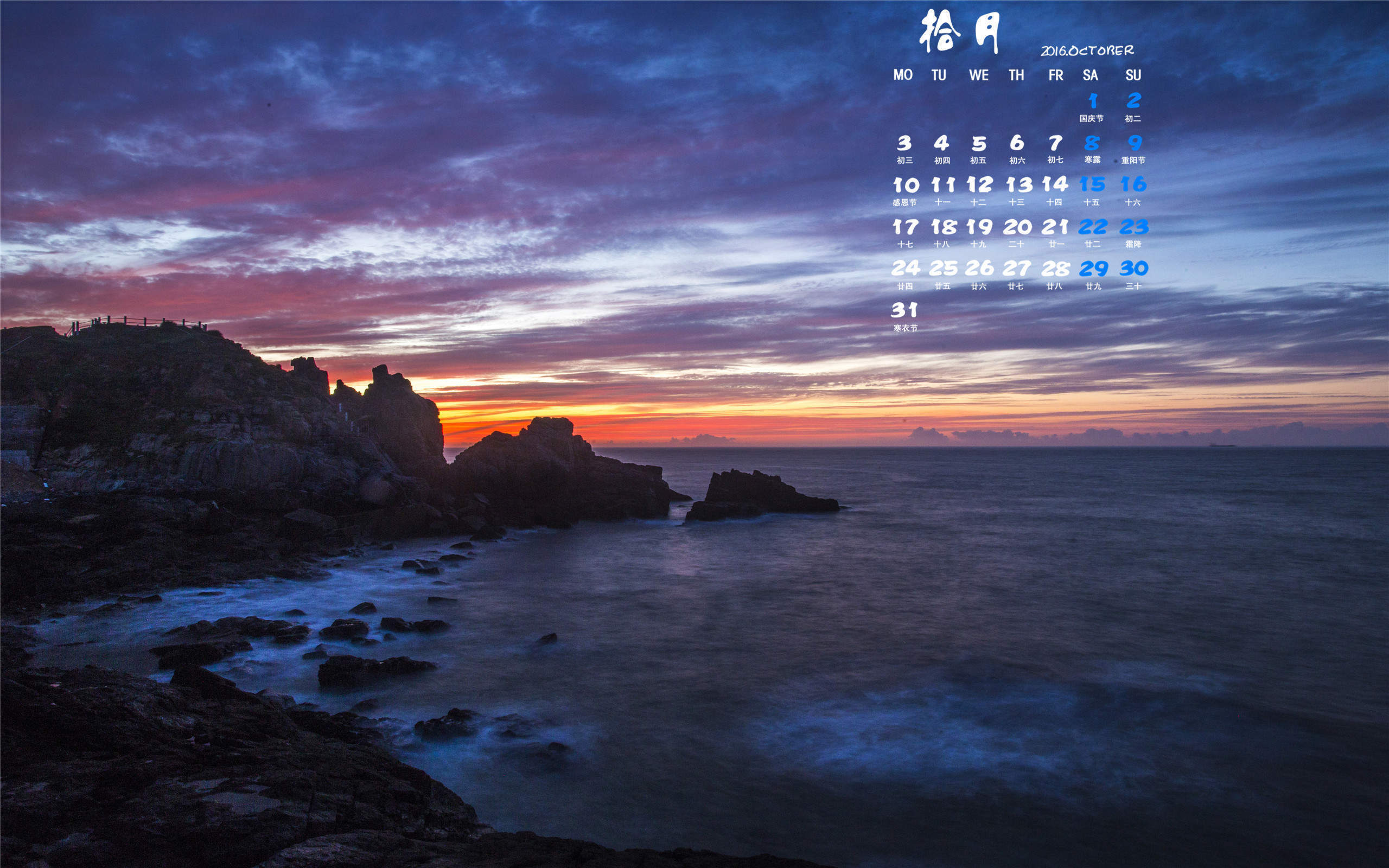Click the '寒露' solar term label

pyautogui.click(x=1092, y=159)
